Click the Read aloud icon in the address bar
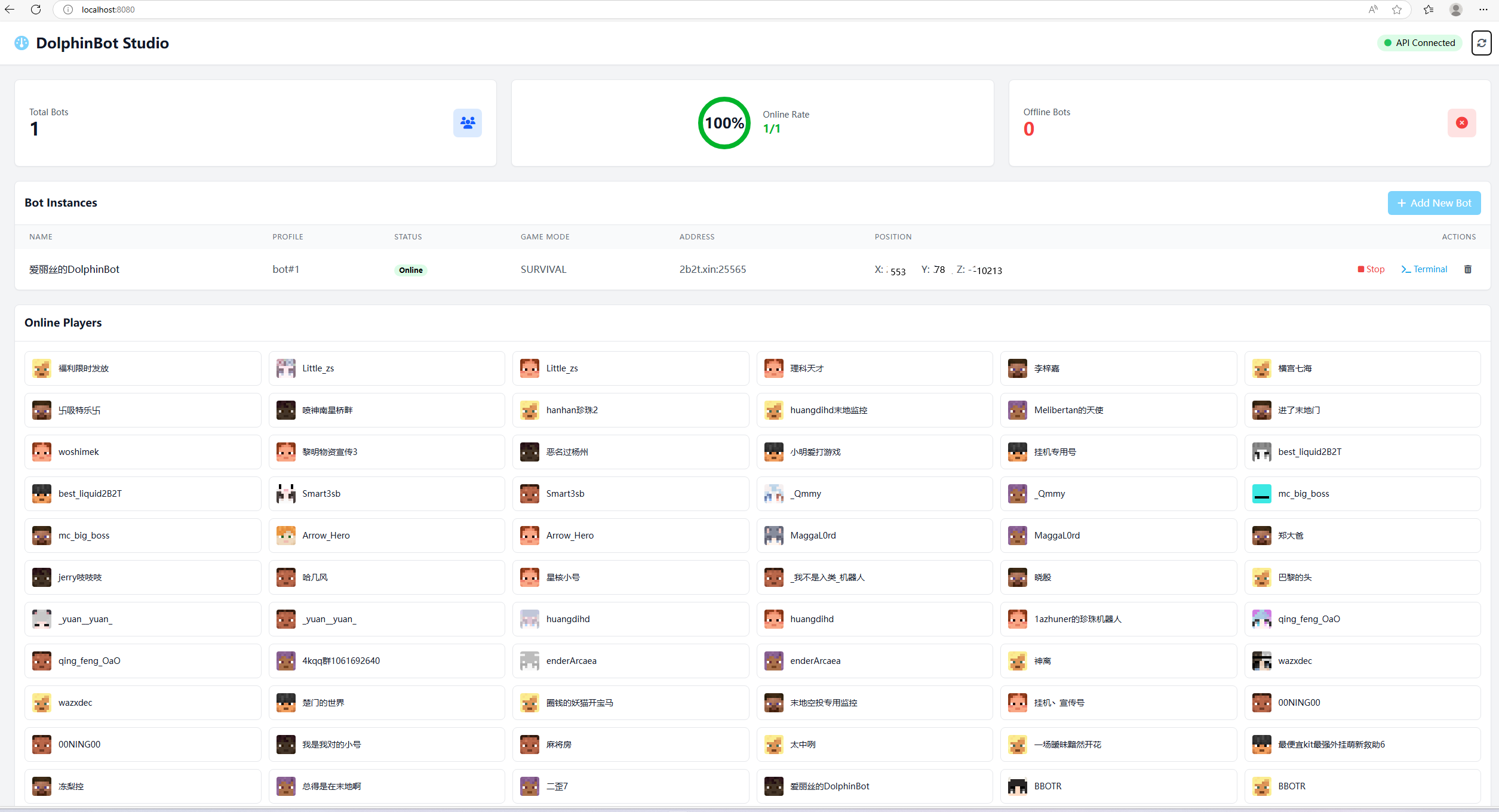 [x=1372, y=10]
